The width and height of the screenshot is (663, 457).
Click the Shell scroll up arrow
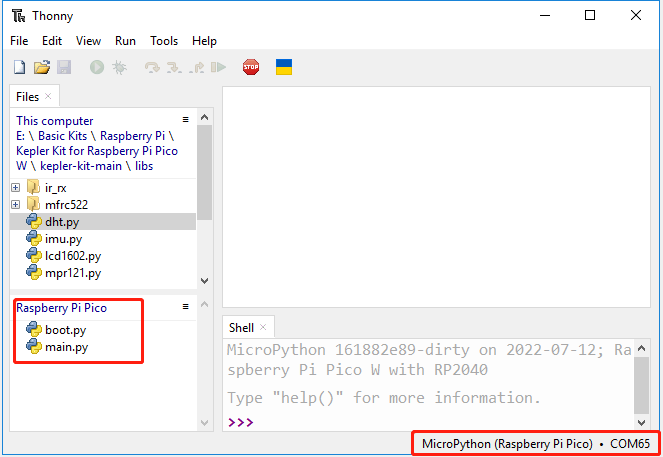pos(641,348)
